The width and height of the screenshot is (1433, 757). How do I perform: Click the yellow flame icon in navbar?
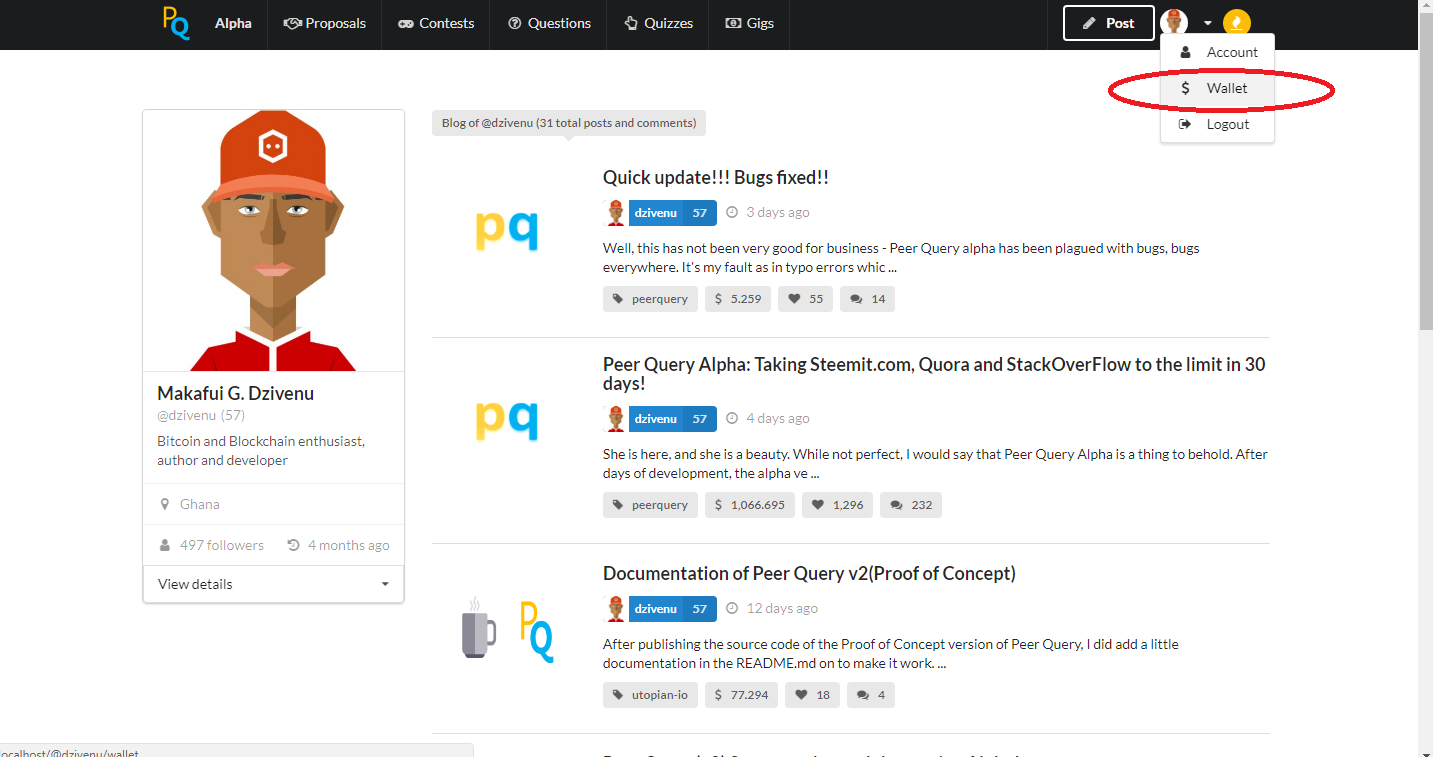pos(1237,23)
